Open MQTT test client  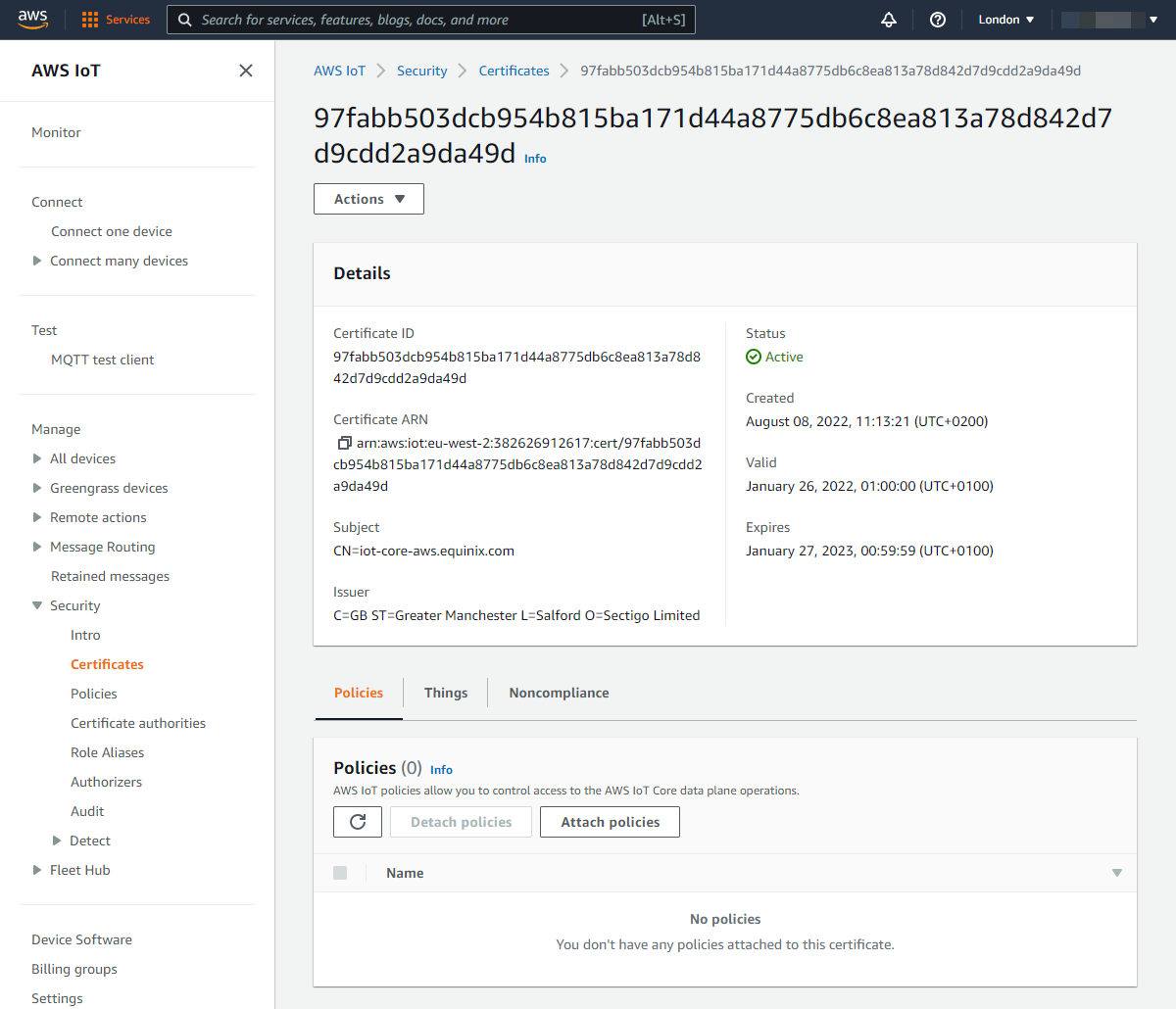click(103, 360)
